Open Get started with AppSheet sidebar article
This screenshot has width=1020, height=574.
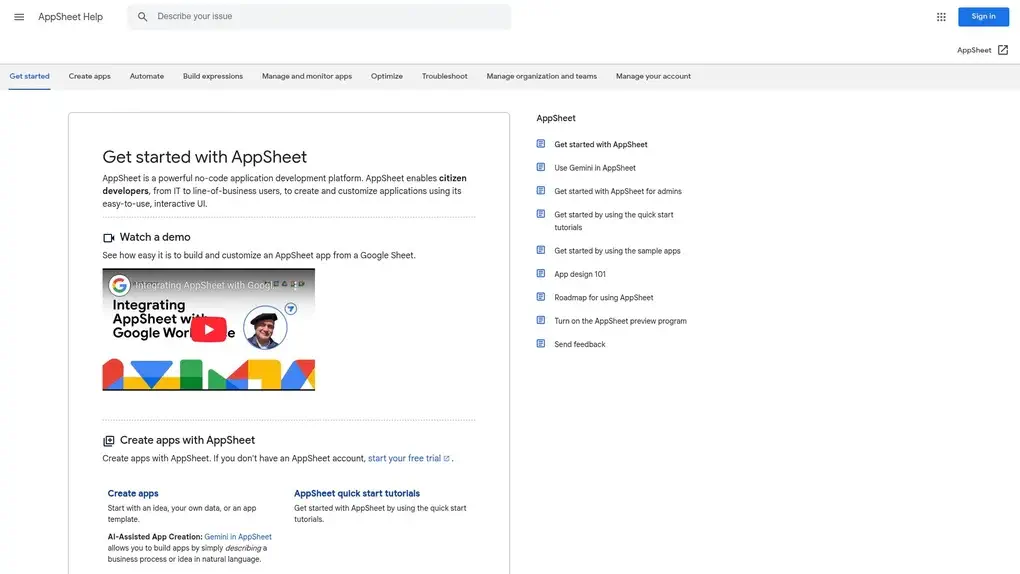tap(600, 144)
